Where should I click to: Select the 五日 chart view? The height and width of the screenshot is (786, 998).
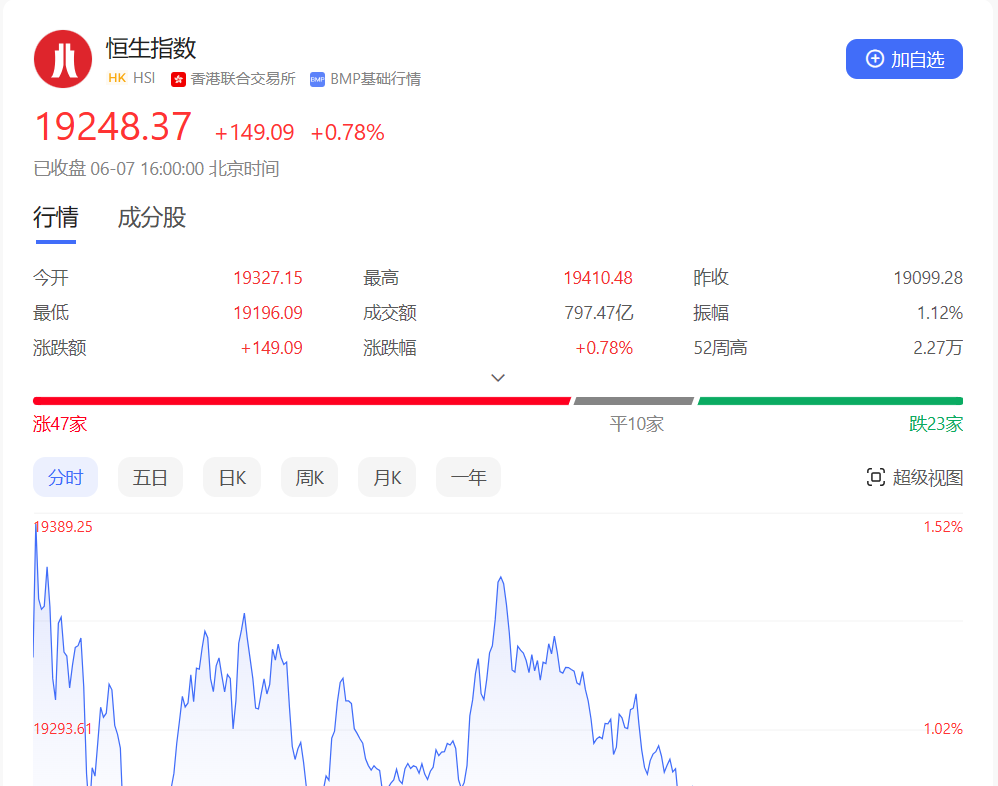(150, 477)
